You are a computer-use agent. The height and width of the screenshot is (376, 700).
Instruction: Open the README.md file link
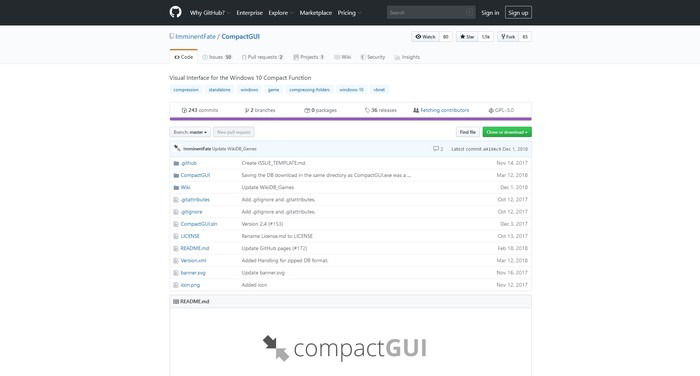coord(195,248)
